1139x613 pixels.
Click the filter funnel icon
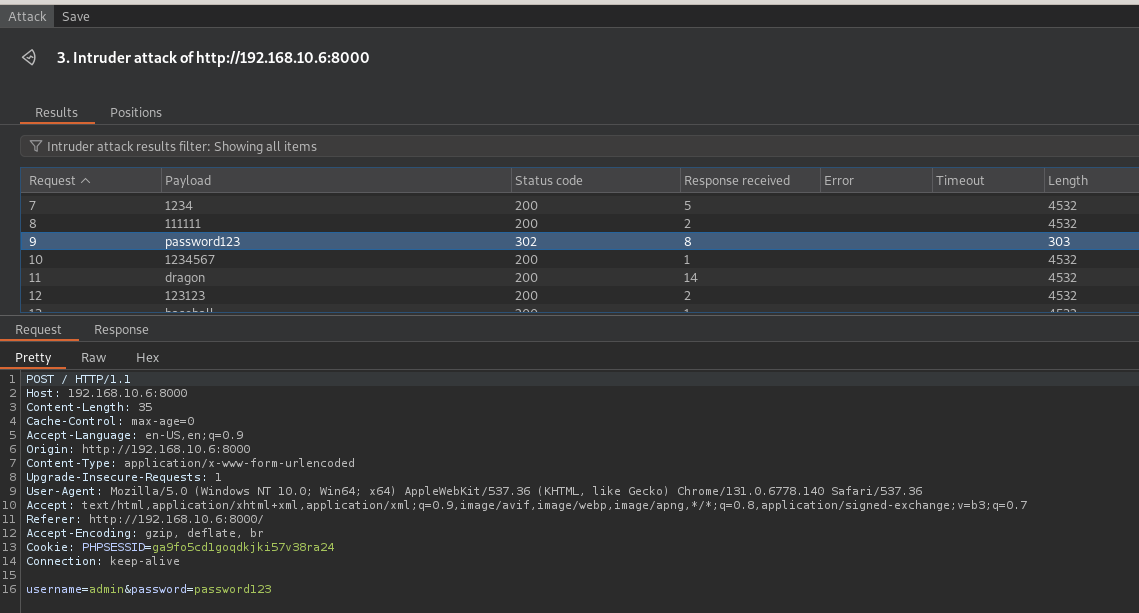36,146
